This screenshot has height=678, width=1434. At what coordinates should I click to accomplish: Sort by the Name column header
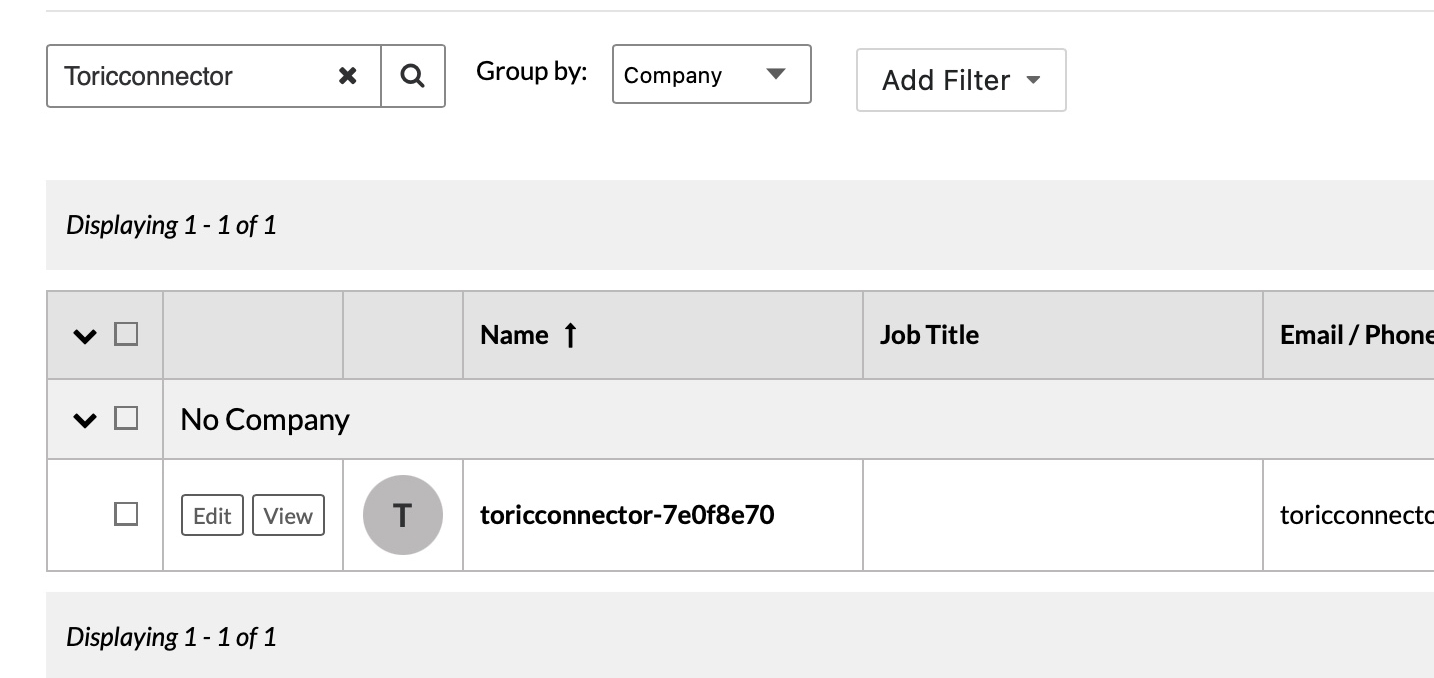tap(514, 335)
